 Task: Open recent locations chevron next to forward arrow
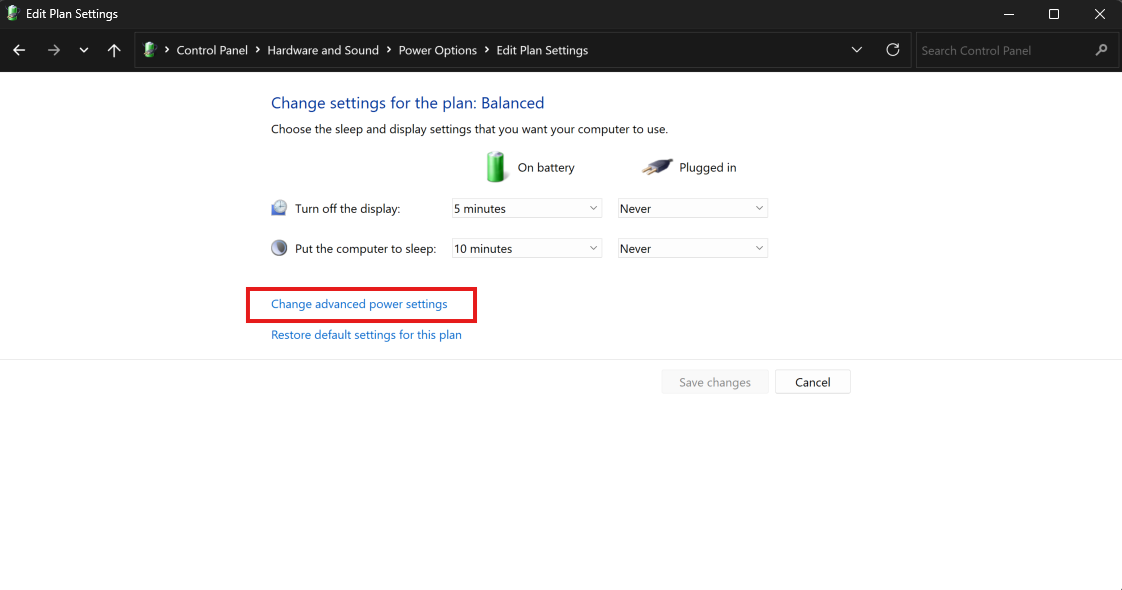(x=84, y=50)
